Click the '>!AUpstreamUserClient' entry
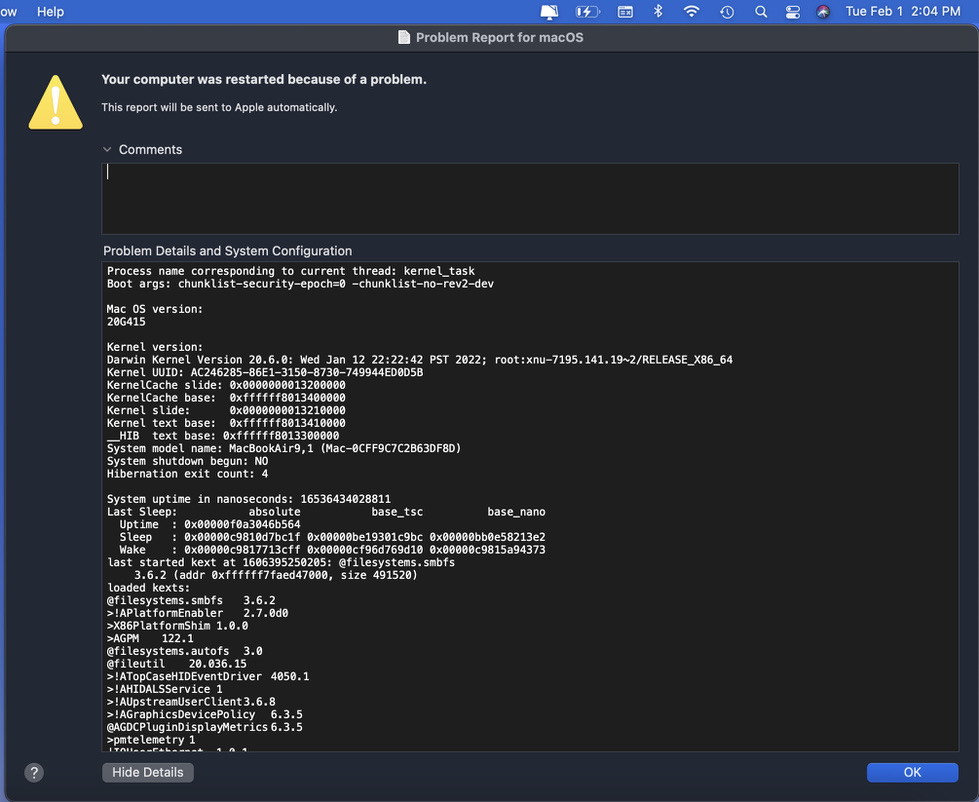This screenshot has height=802, width=979. pyautogui.click(x=191, y=702)
